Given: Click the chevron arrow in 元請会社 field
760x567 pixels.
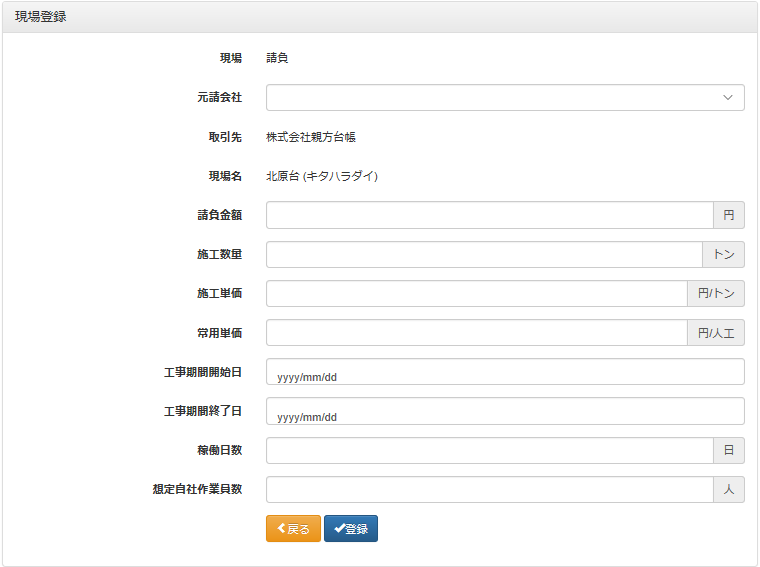Looking at the screenshot, I should (x=728, y=97).
